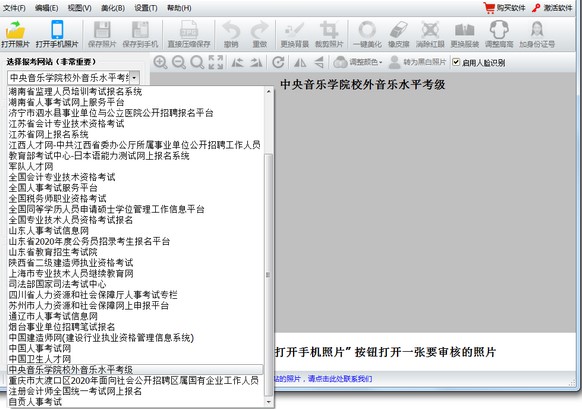The image size is (582, 409).
Task: Flip photo horizontally with mirror icon
Action: (300, 62)
